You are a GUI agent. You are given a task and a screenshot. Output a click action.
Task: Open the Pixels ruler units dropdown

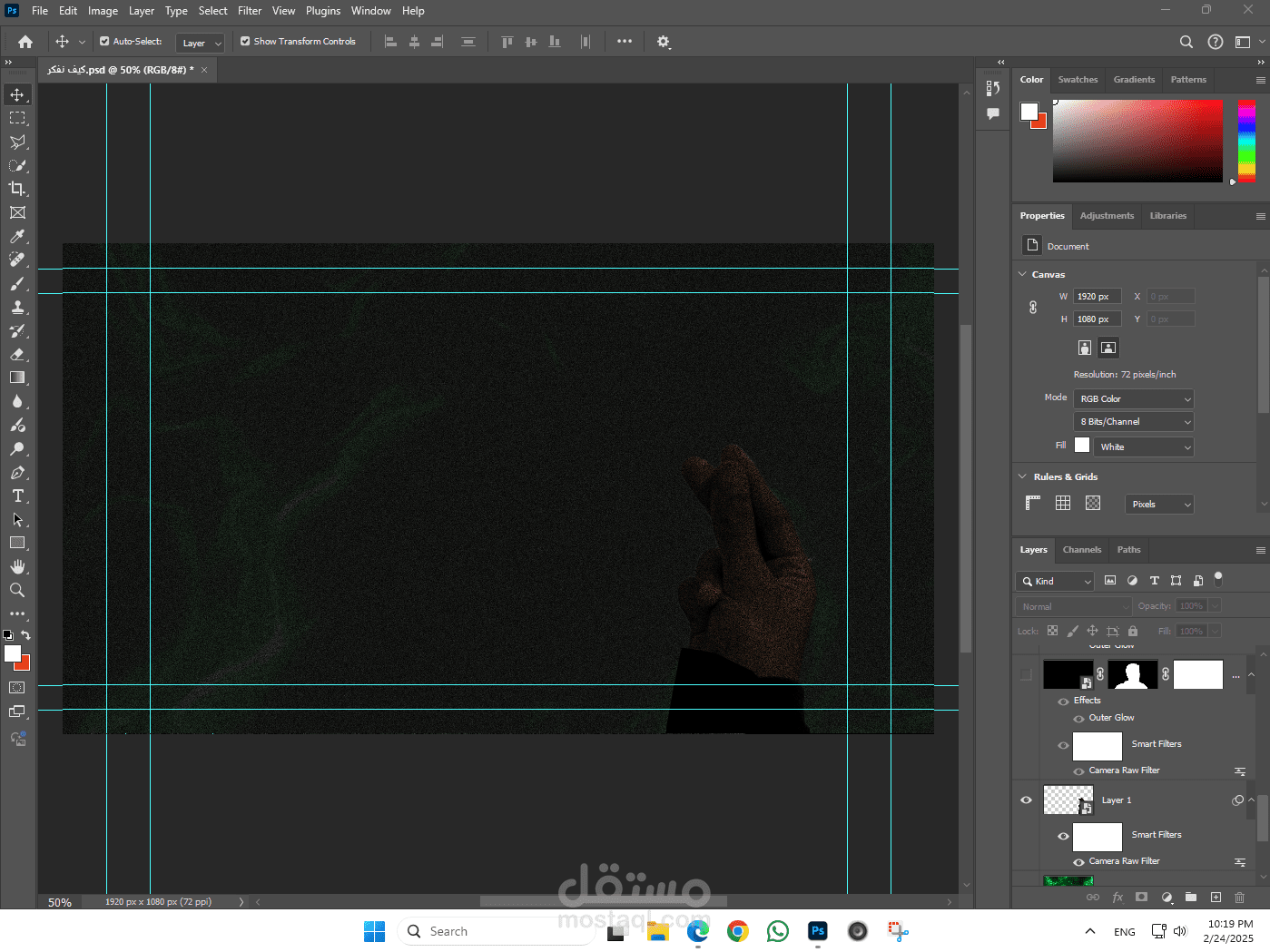tap(1159, 505)
